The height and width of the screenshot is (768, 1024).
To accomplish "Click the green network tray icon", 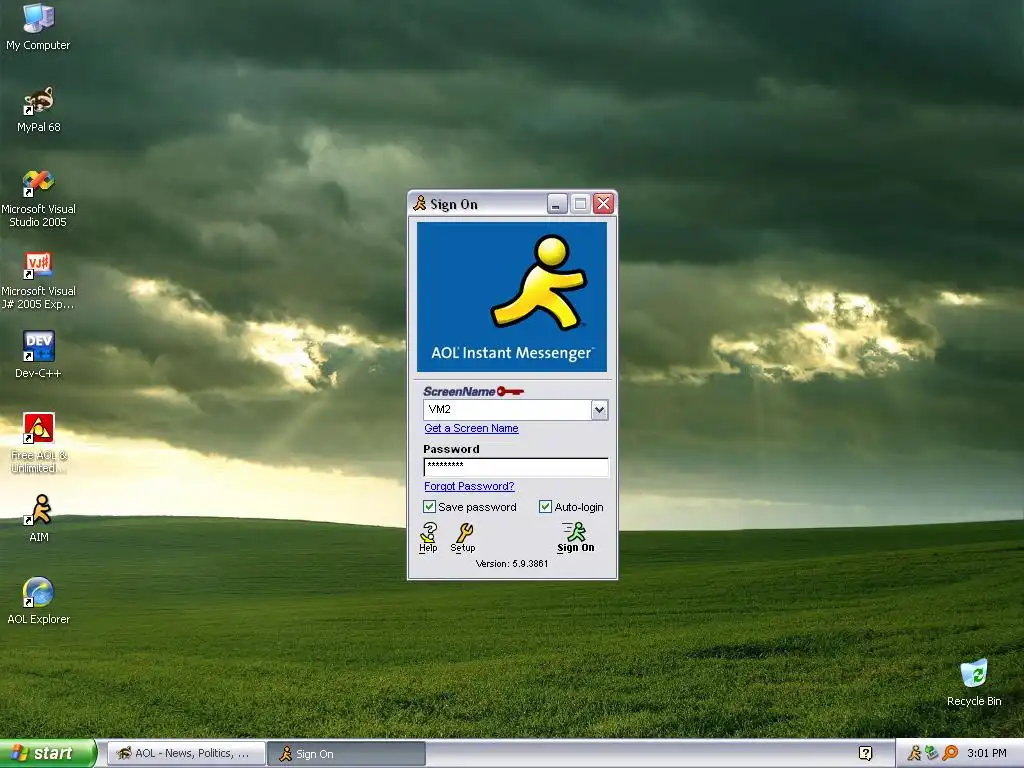I will 932,753.
